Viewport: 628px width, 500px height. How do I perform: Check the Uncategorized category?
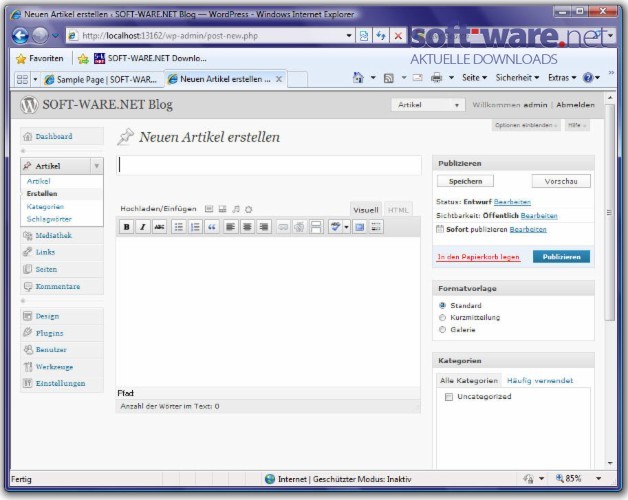click(449, 397)
